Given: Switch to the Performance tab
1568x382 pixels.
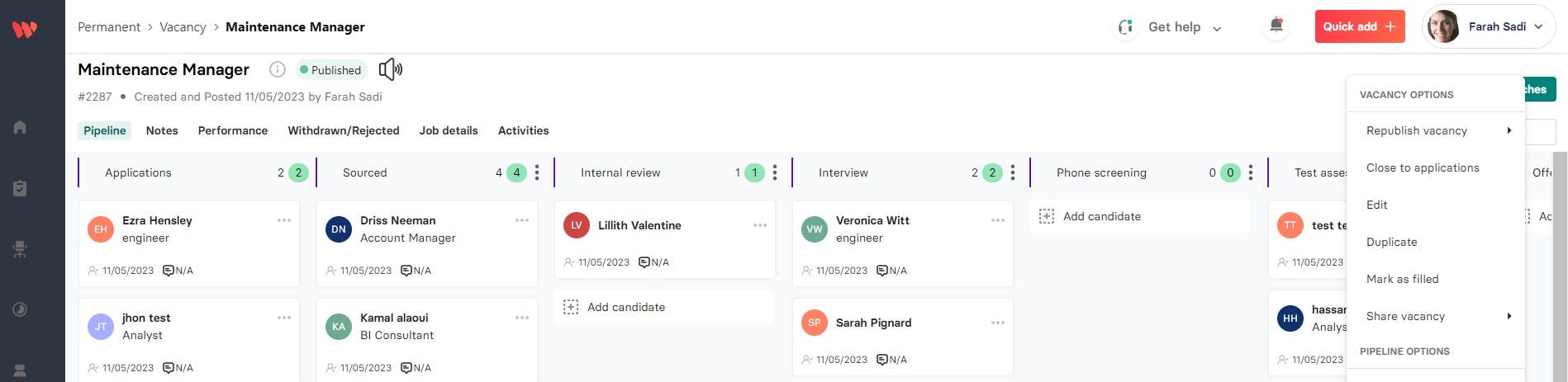Looking at the screenshot, I should tap(233, 130).
